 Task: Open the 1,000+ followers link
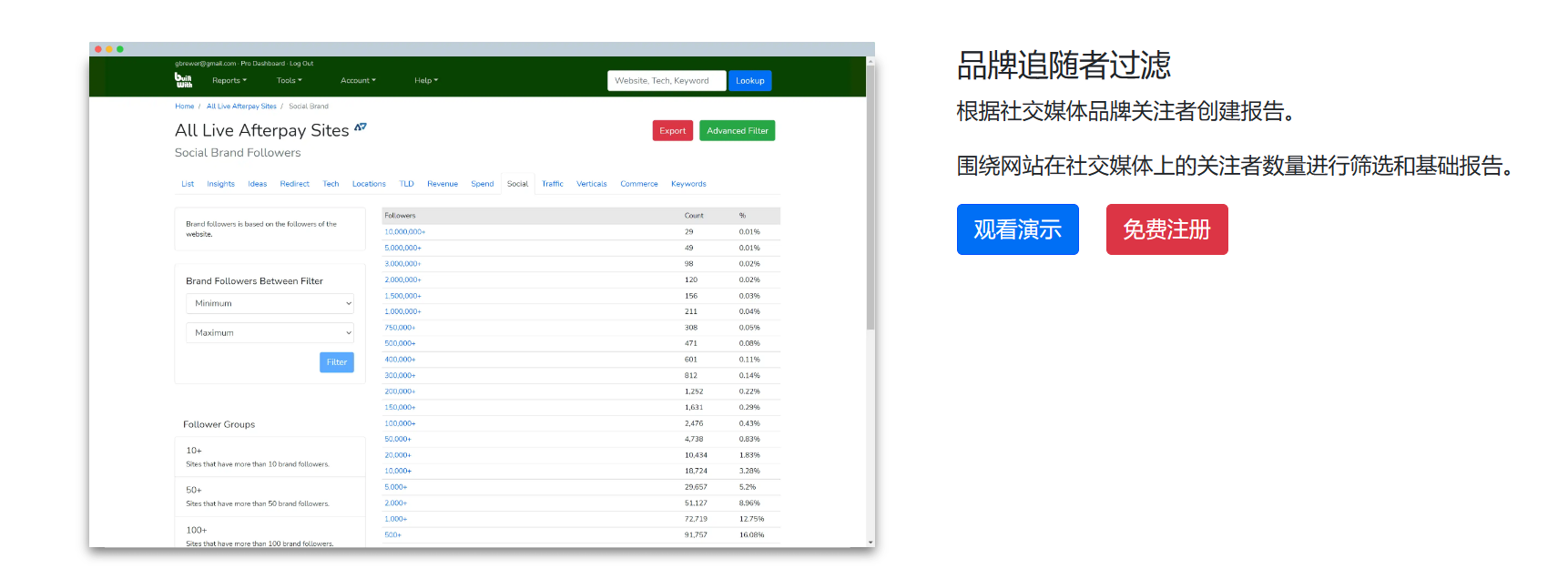click(x=396, y=519)
